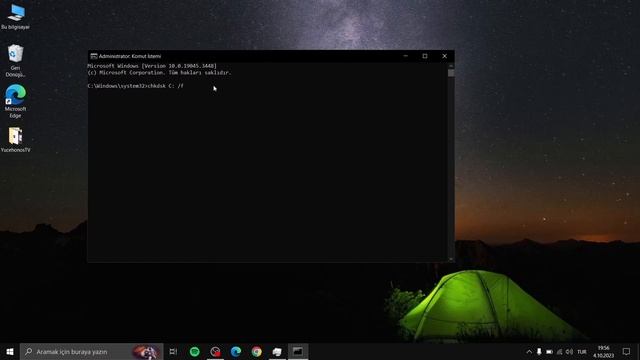Image resolution: width=640 pixels, height=360 pixels.
Task: Select the YucehonosTV desktop icon
Action: coord(16,140)
